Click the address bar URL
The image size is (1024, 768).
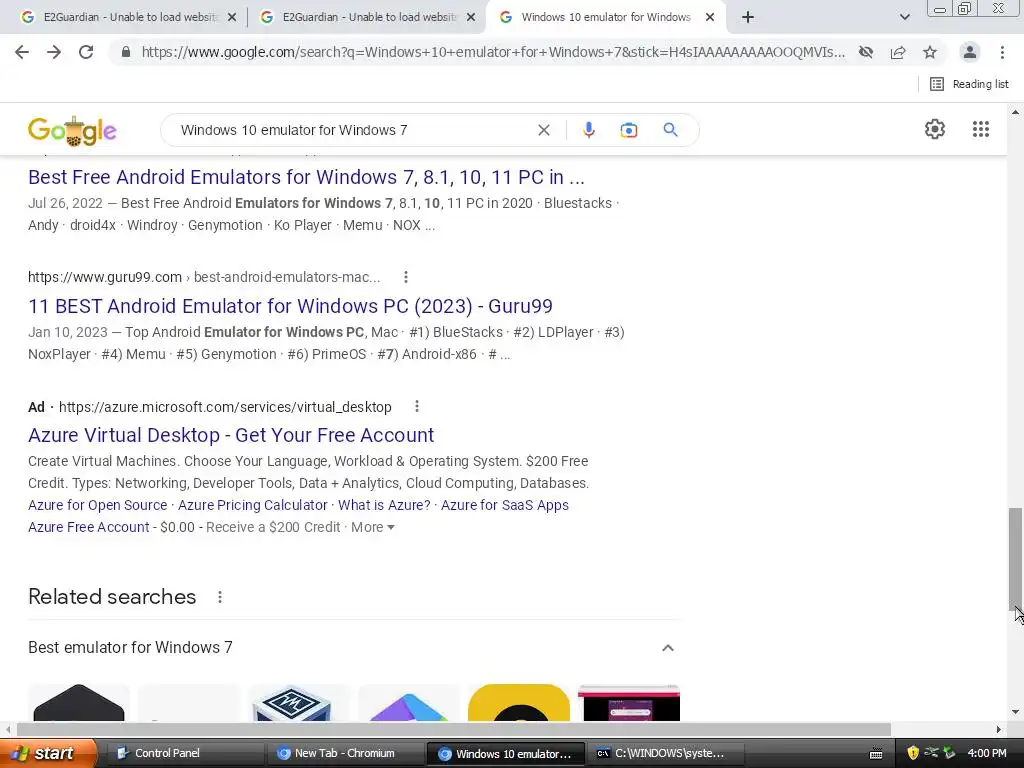pos(493,52)
